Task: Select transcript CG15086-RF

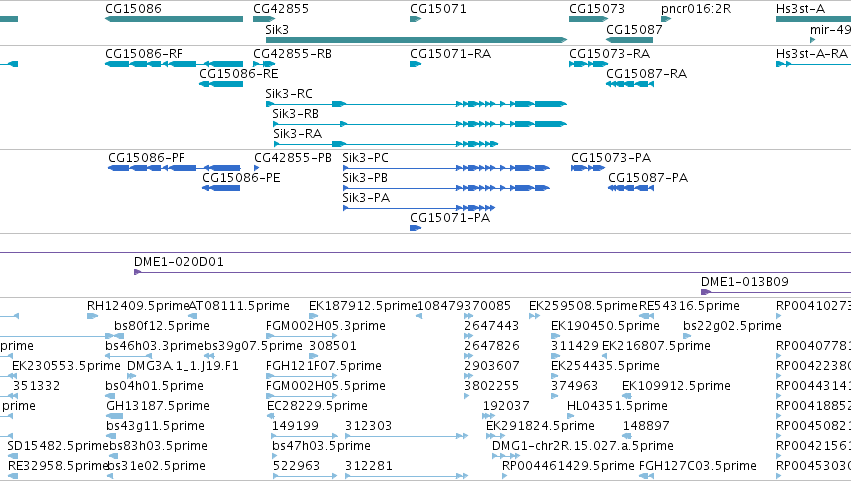Action: 174,64
